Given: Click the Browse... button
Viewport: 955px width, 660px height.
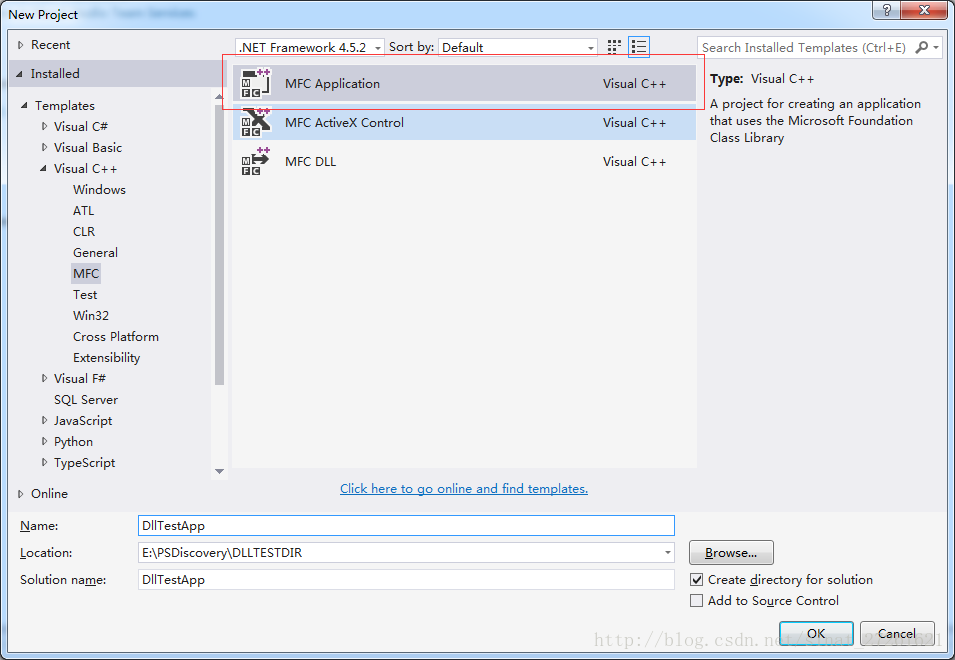Looking at the screenshot, I should (731, 553).
